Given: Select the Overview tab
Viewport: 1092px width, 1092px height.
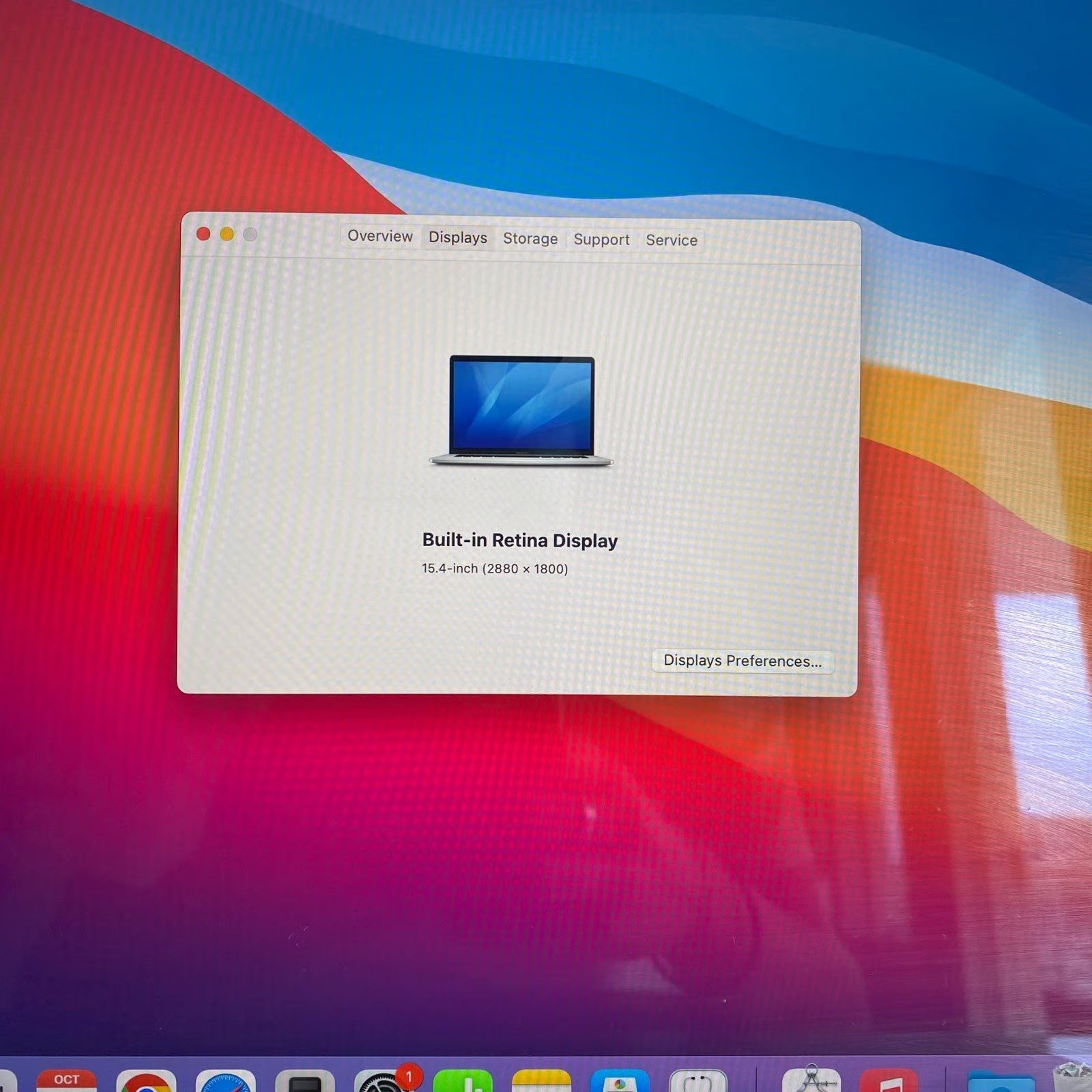Looking at the screenshot, I should (x=379, y=238).
